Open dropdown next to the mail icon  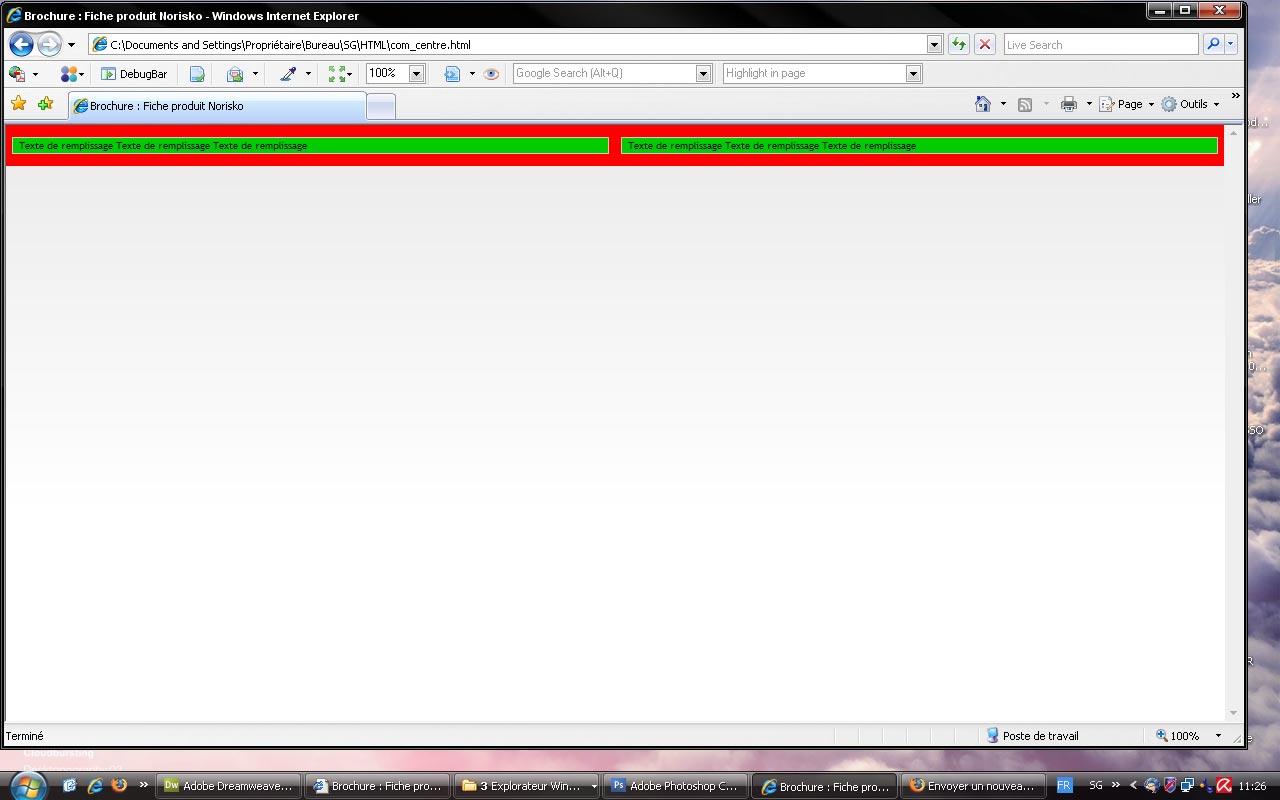tap(255, 74)
